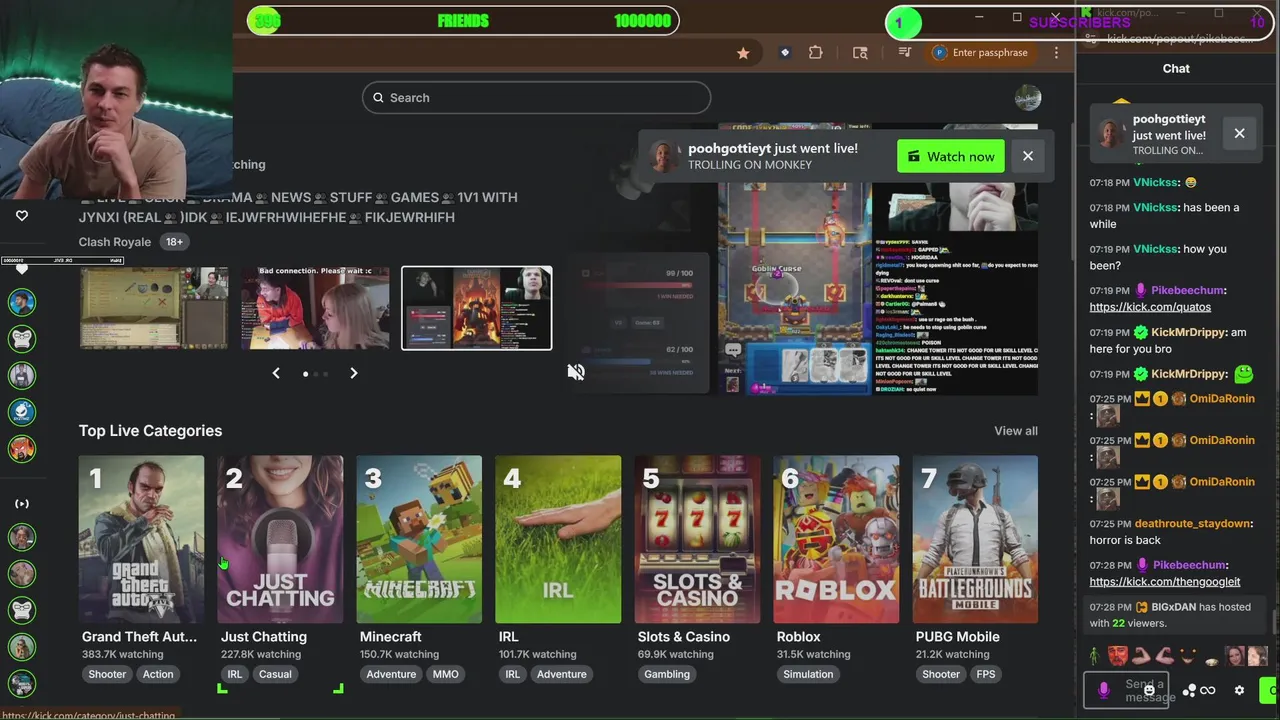Screen dimensions: 1280x720
Task: Open the browser extensions puzzle icon
Action: tap(816, 53)
